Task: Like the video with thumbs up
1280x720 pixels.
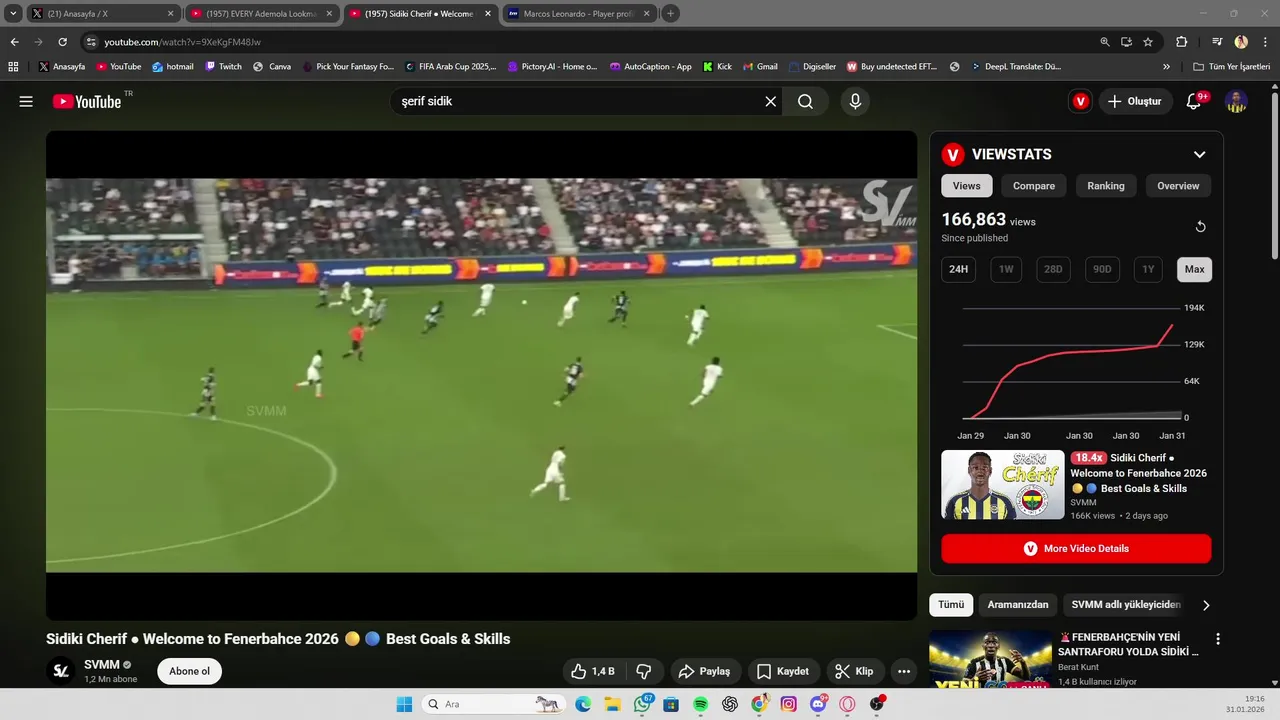Action: tap(593, 671)
